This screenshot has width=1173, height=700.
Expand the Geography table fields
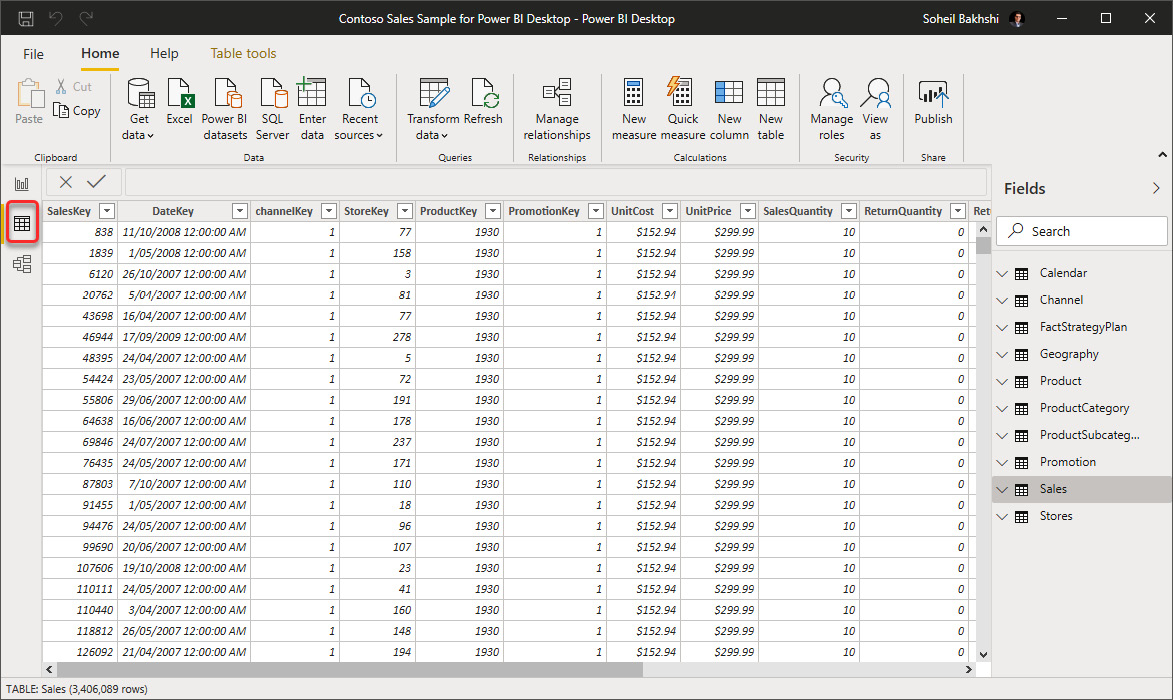point(1002,354)
